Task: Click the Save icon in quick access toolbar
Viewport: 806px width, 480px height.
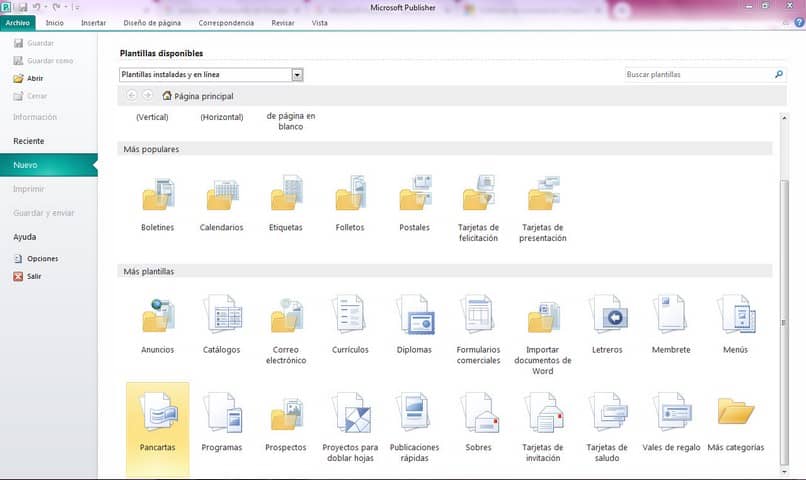Action: click(x=21, y=7)
